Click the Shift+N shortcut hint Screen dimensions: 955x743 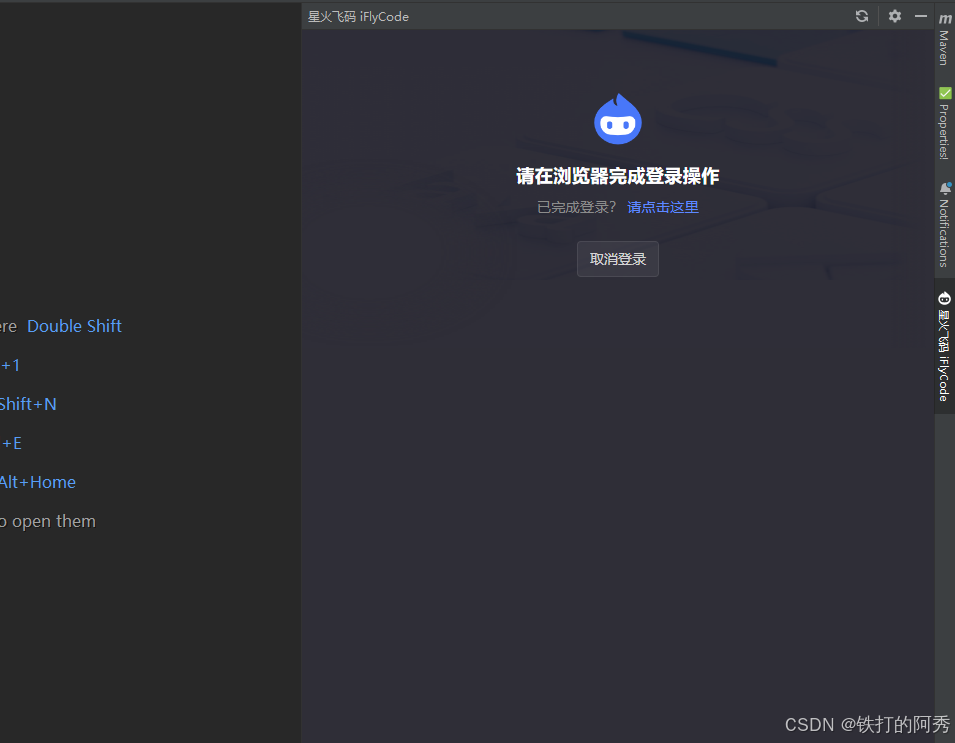point(28,404)
